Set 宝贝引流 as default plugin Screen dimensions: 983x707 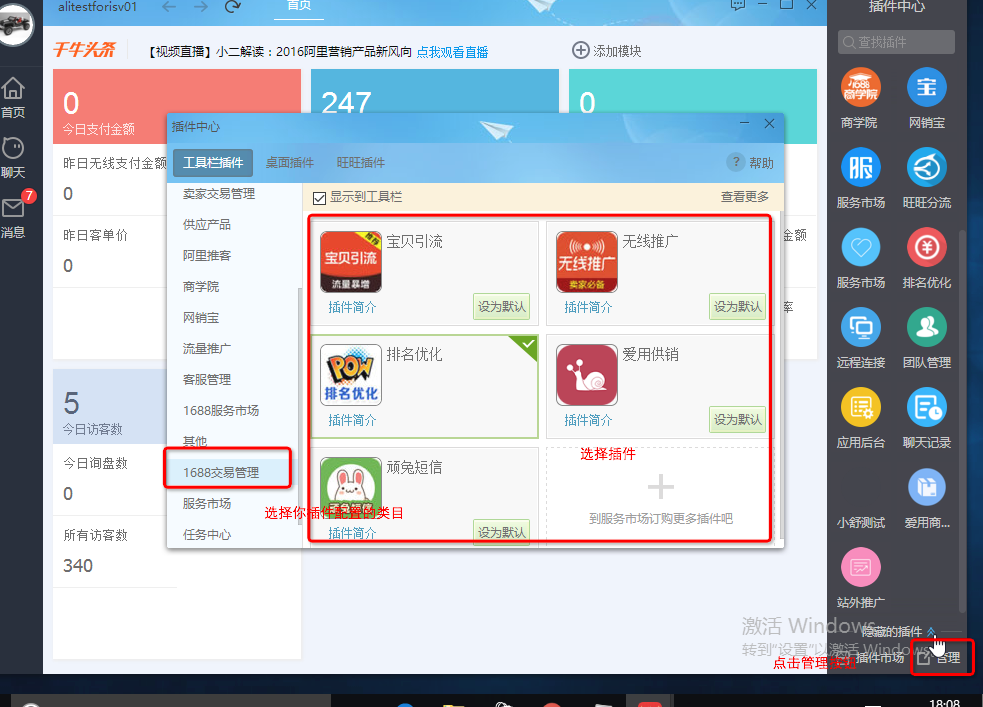(502, 306)
